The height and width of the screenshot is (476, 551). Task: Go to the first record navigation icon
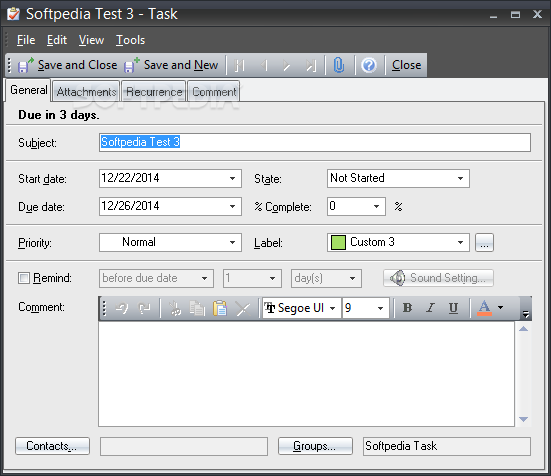click(240, 65)
